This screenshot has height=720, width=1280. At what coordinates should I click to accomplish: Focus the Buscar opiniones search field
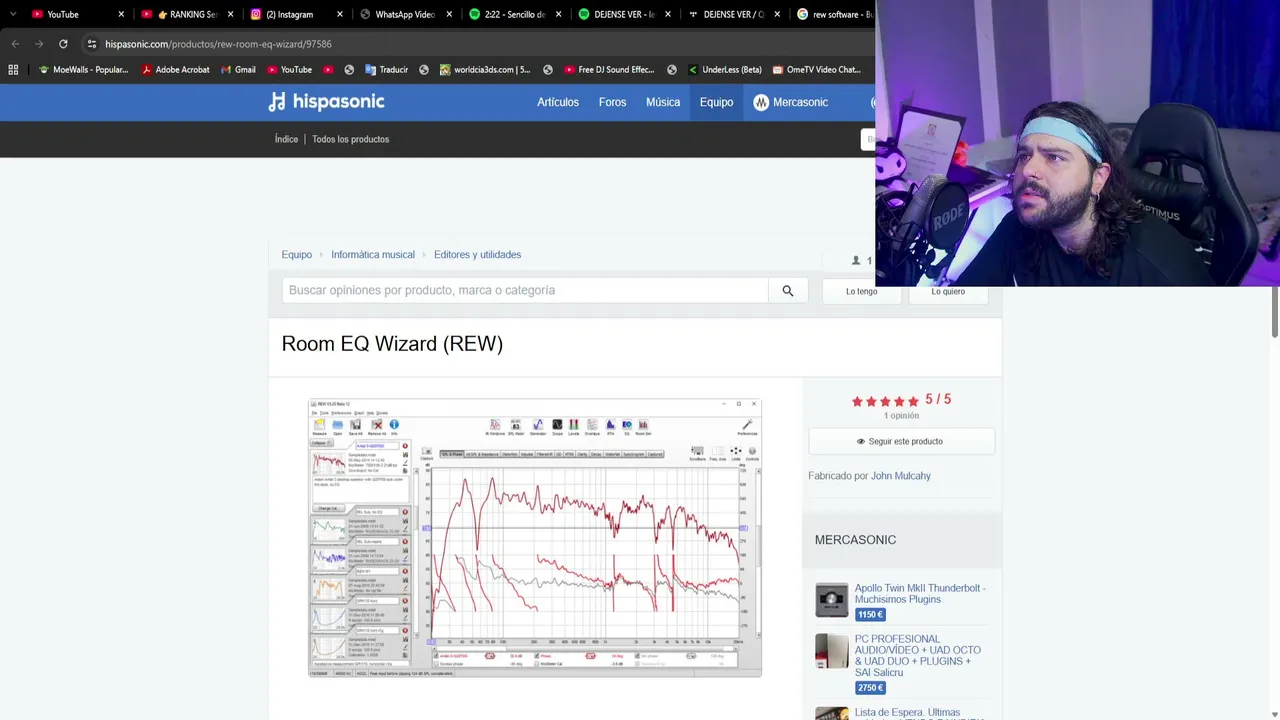(525, 290)
